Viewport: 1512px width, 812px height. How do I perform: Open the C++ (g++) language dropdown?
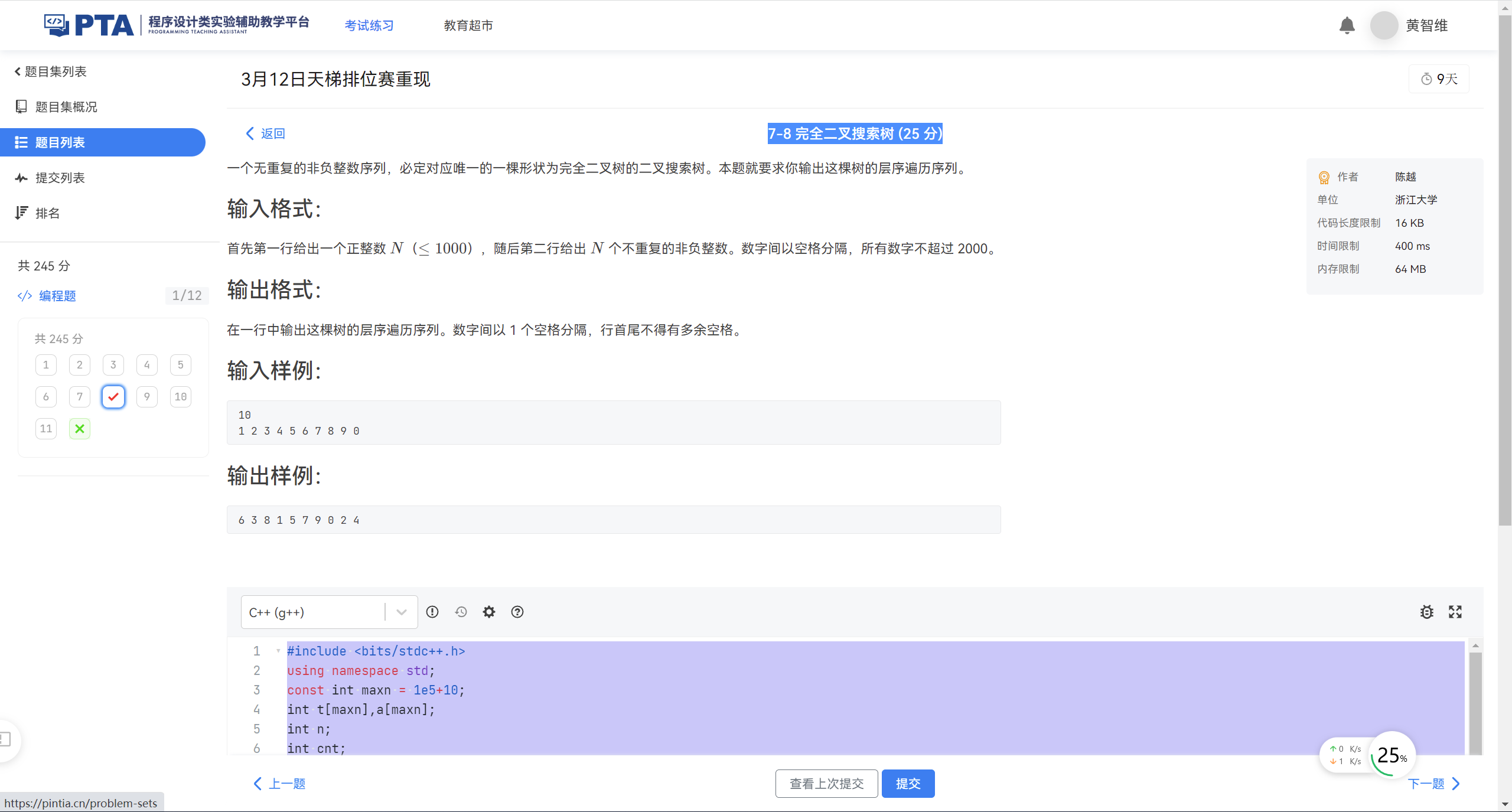click(x=329, y=612)
